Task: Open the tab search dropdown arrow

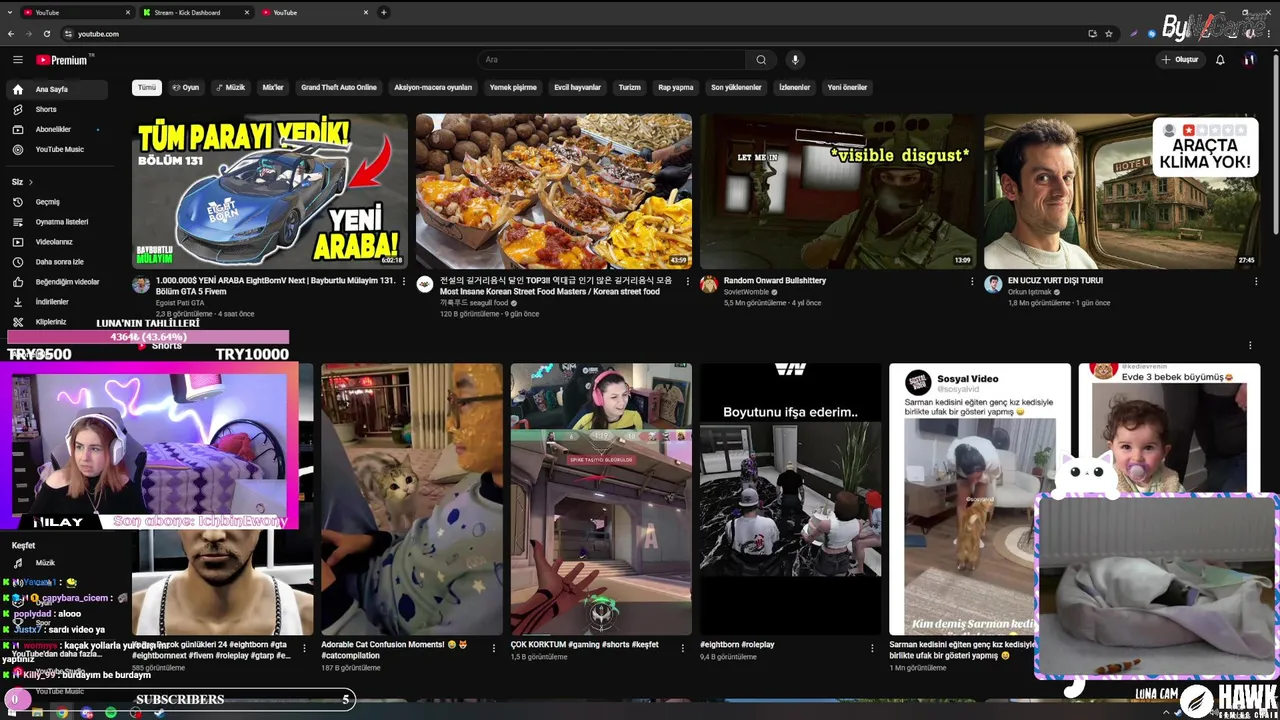Action: coord(11,12)
